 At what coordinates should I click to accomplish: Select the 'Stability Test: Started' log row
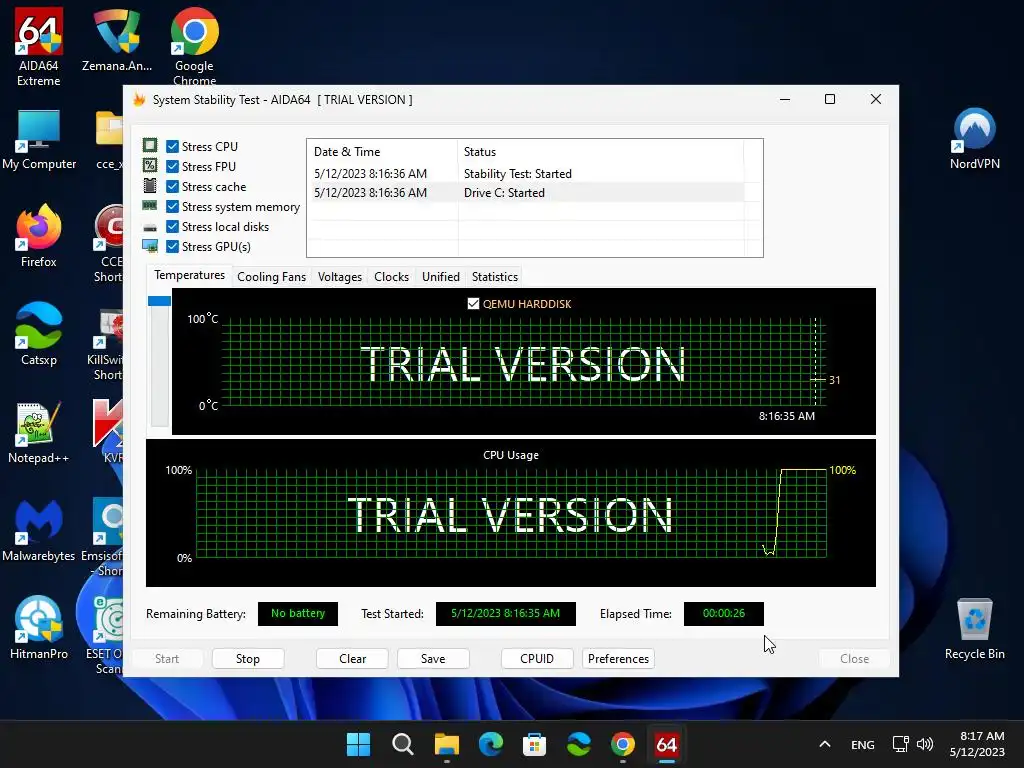coord(528,174)
